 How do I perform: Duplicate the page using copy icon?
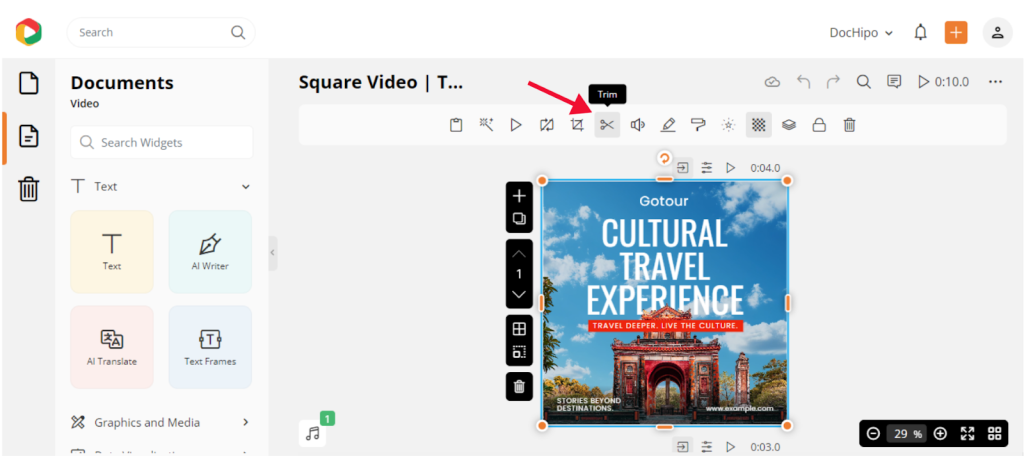(519, 219)
